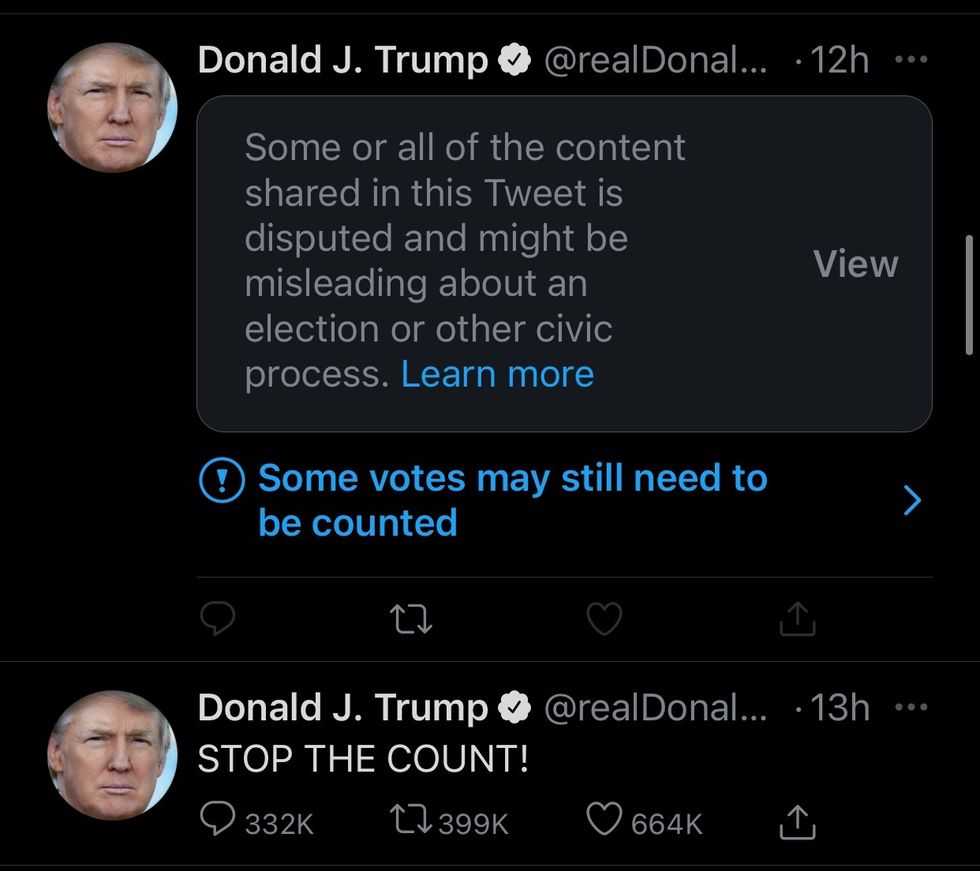
Task: Reply to the STOP THE COUNT! tweet
Action: (218, 822)
